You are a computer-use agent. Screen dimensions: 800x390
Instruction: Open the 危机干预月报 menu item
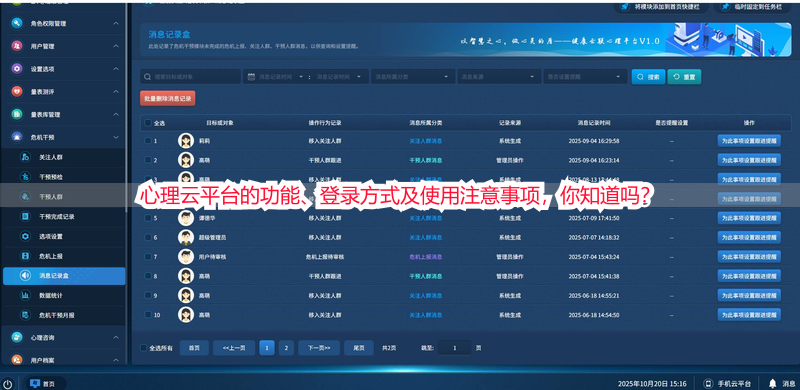click(64, 315)
